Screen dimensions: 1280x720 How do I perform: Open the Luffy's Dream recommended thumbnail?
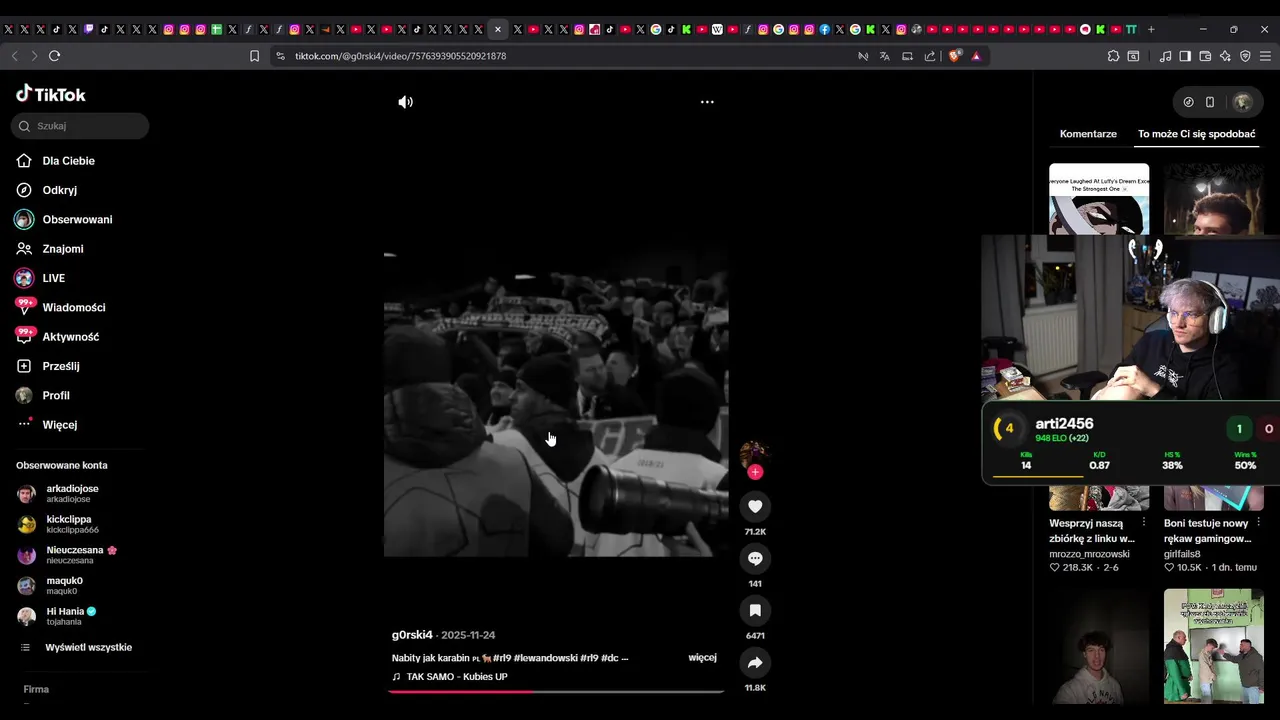coord(1099,199)
